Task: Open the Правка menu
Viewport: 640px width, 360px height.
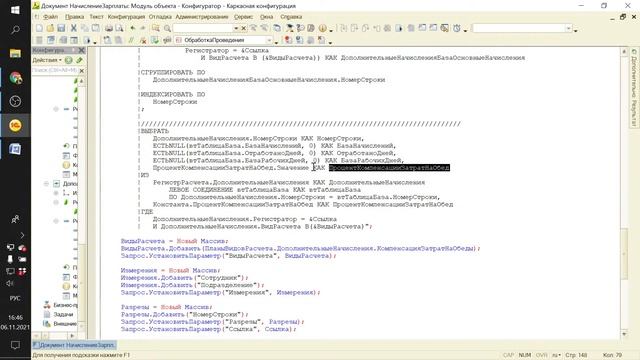Action: (x=74, y=17)
